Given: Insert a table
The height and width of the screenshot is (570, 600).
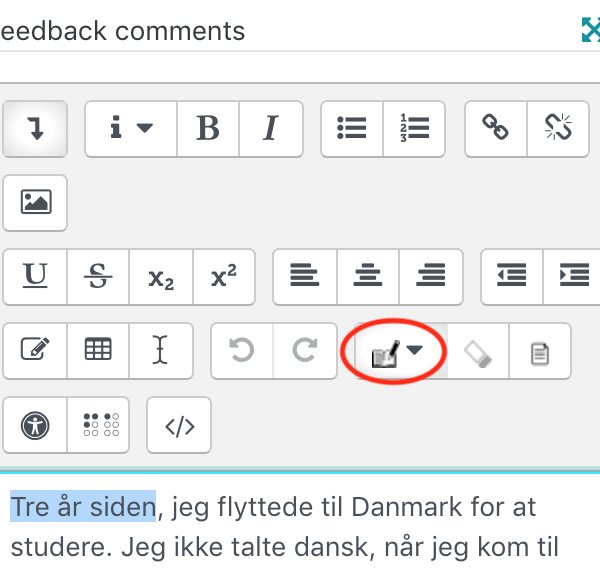Looking at the screenshot, I should coord(98,350).
